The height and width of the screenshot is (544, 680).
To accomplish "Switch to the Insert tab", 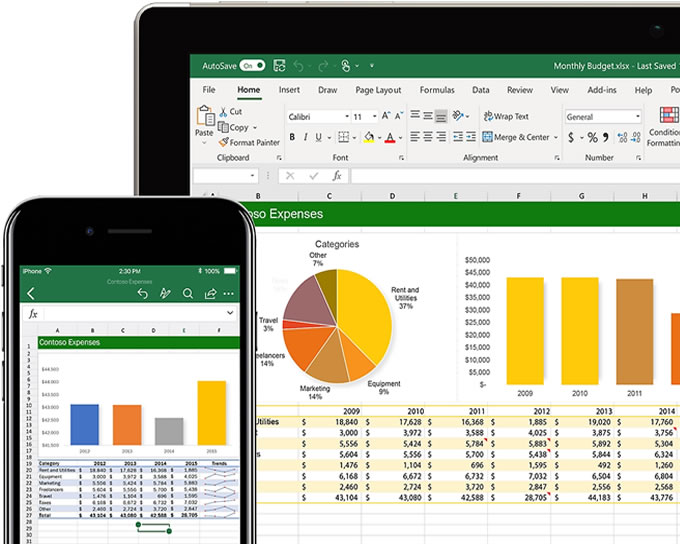I will [289, 89].
